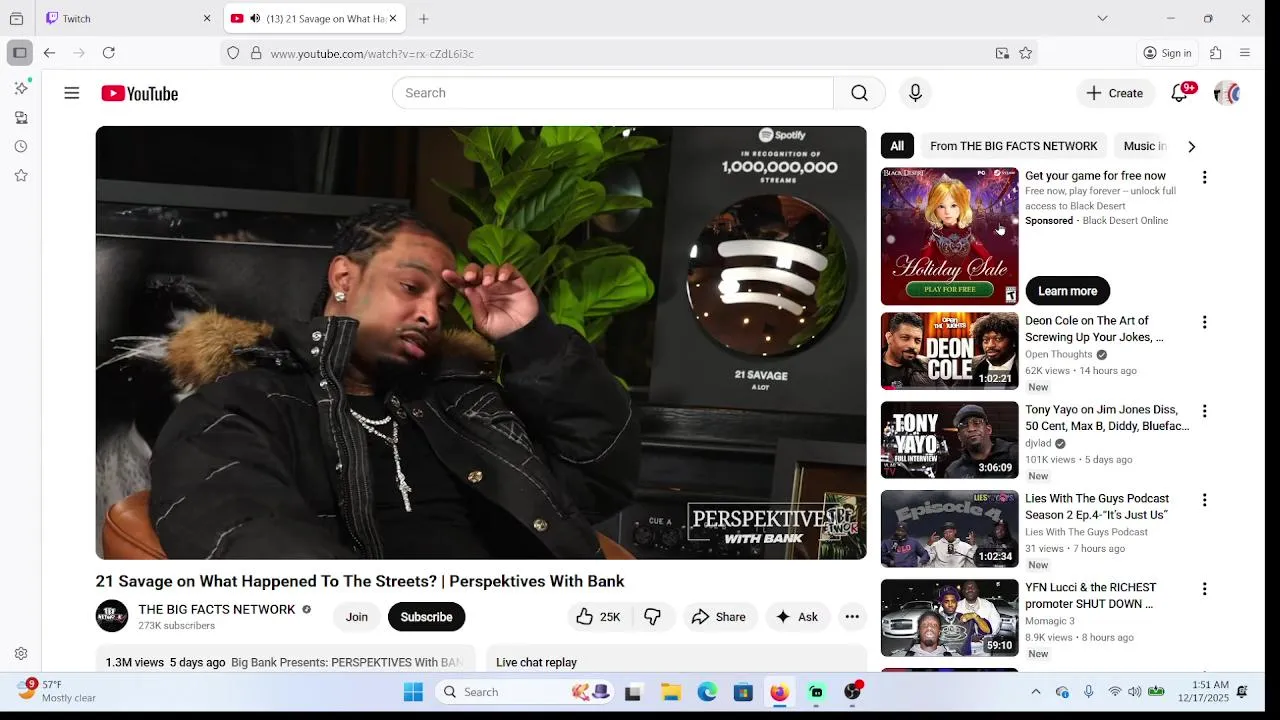Viewport: 1280px width, 720px height.
Task: Open Deon Cole video thumbnail
Action: pos(949,351)
